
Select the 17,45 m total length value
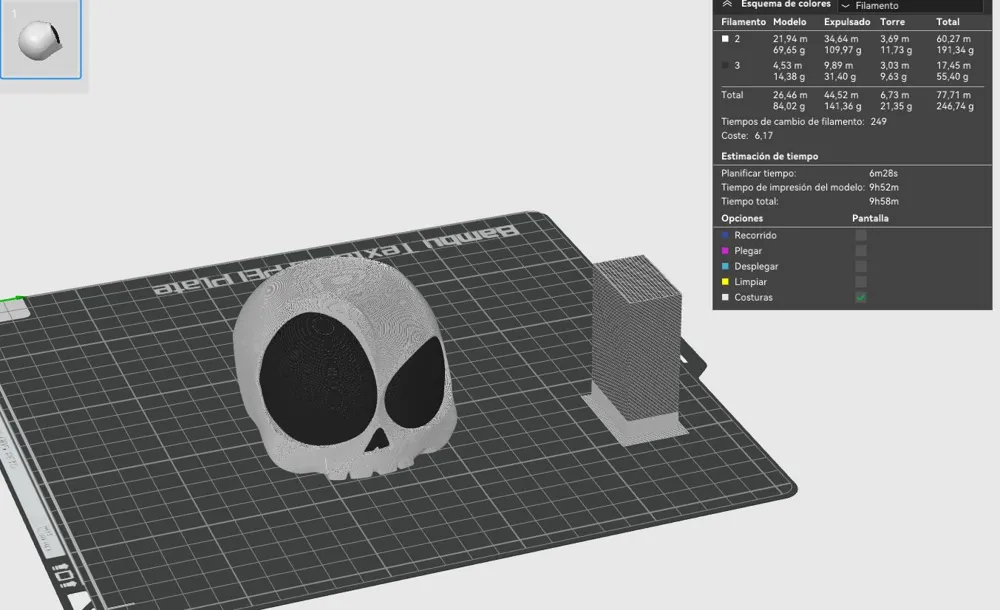[953, 65]
